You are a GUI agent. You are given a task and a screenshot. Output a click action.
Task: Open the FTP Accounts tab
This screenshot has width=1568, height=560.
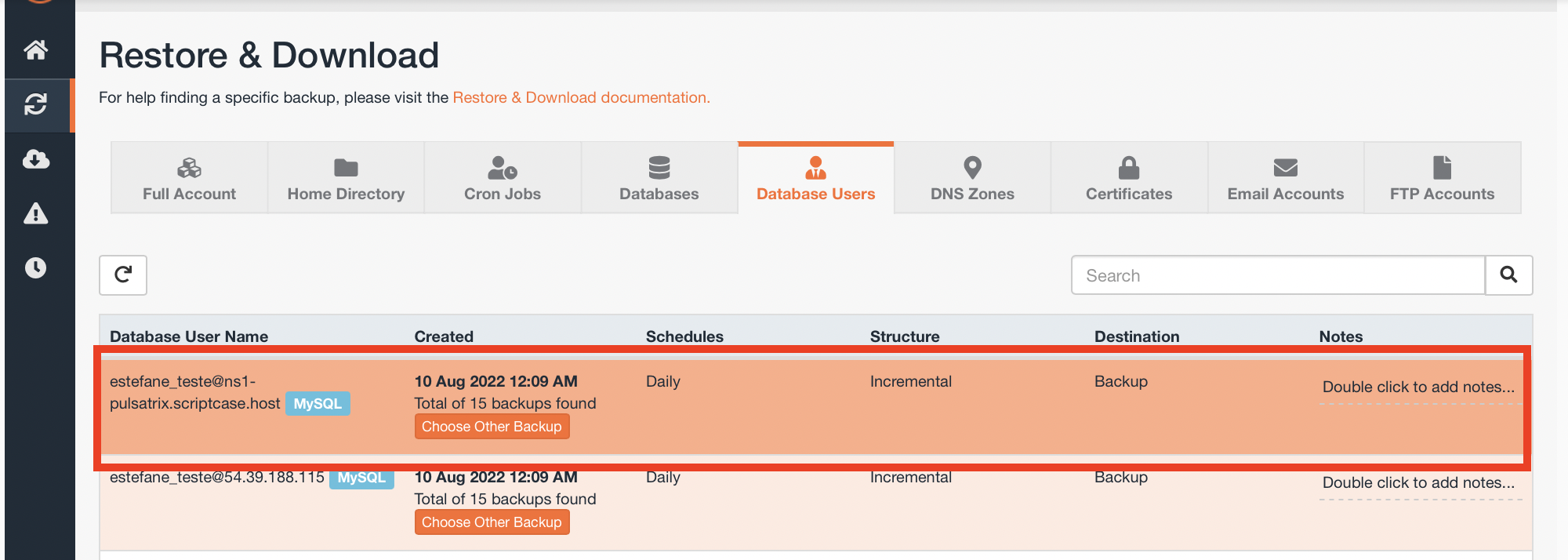tap(1443, 179)
